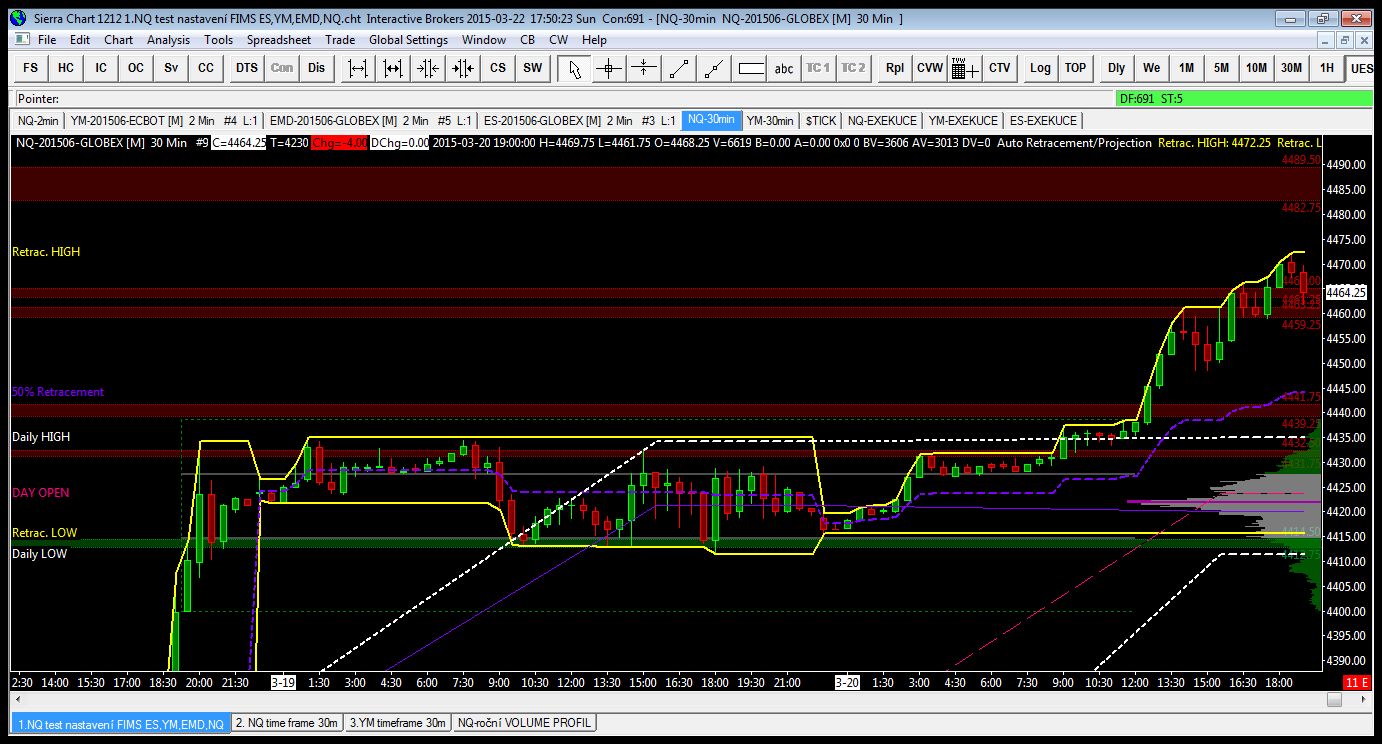Open the NQ-roční VOLUME PROFIL tab
Screen dimensions: 1382x744
pyautogui.click(x=523, y=723)
